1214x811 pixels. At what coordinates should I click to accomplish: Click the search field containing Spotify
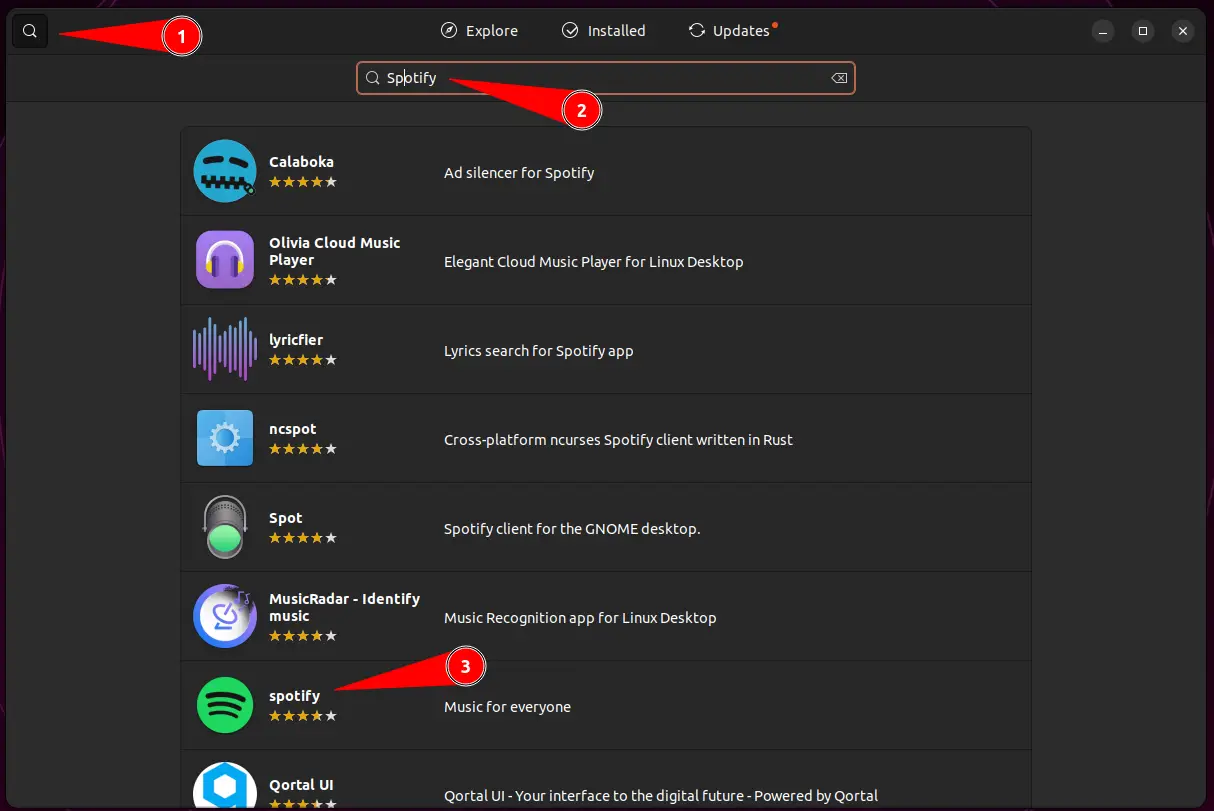click(606, 78)
